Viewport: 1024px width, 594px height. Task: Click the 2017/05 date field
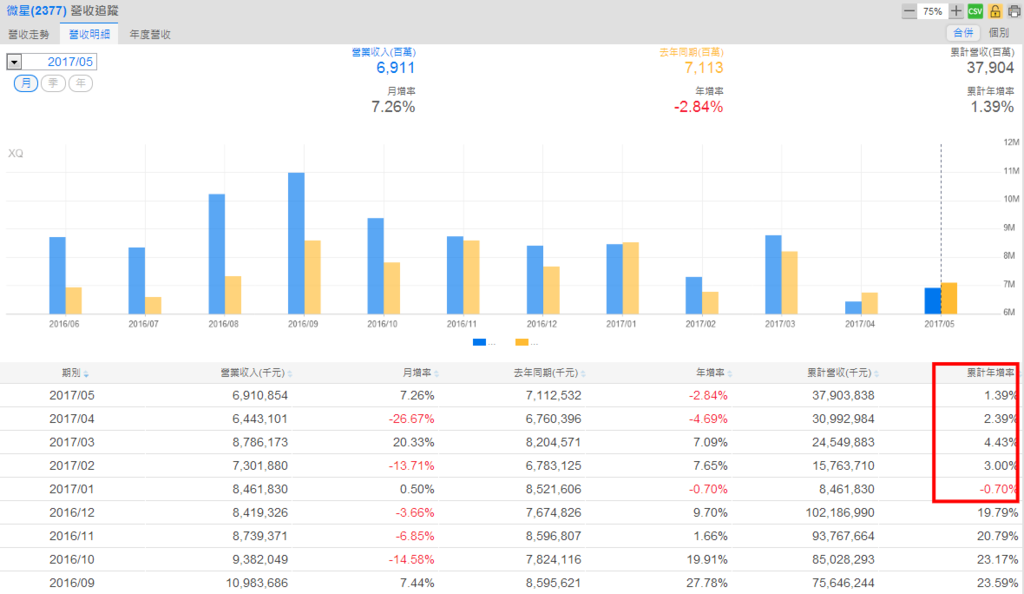pos(59,62)
